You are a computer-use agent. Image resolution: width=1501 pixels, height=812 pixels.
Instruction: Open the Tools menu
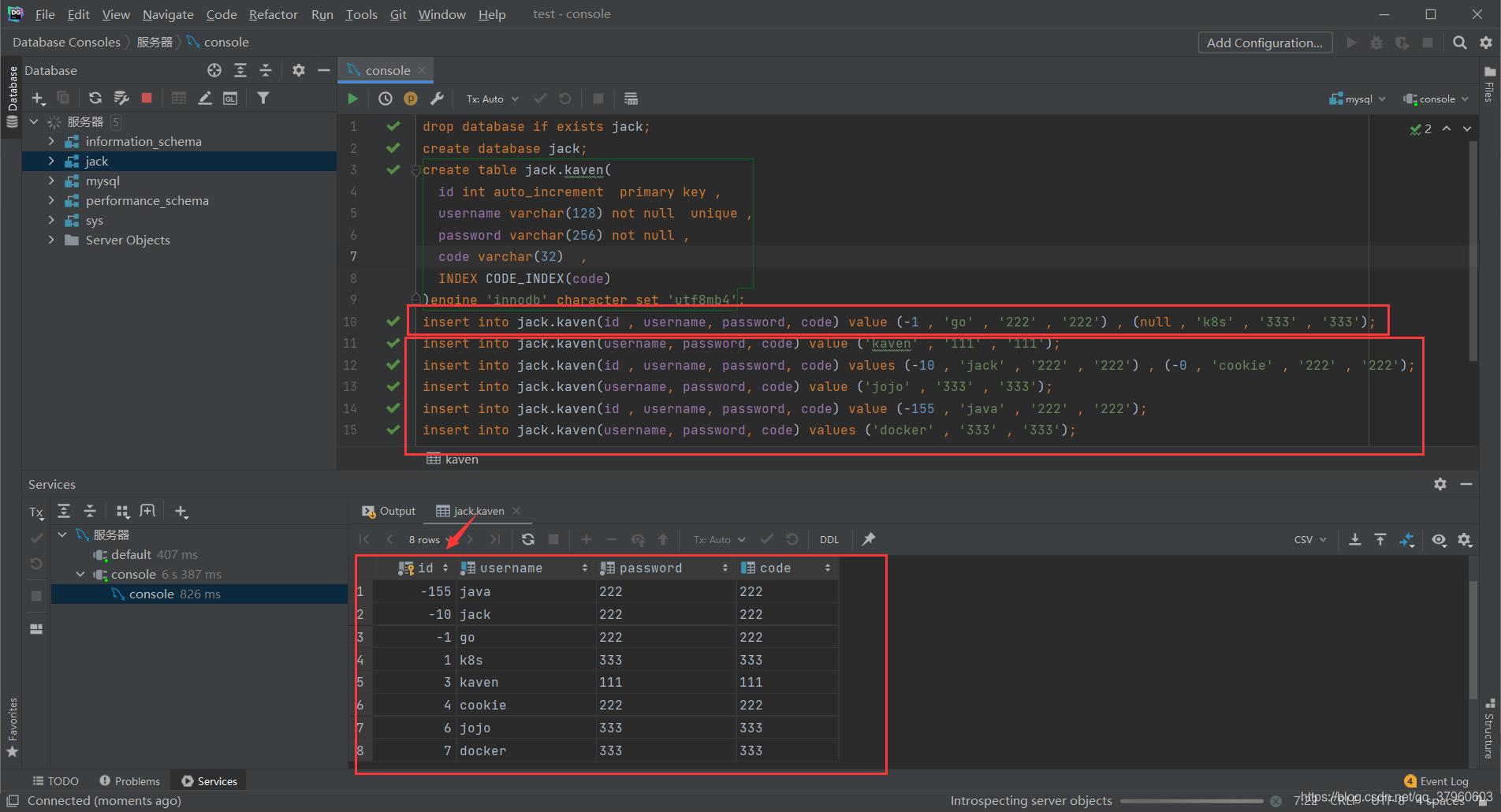[x=361, y=14]
